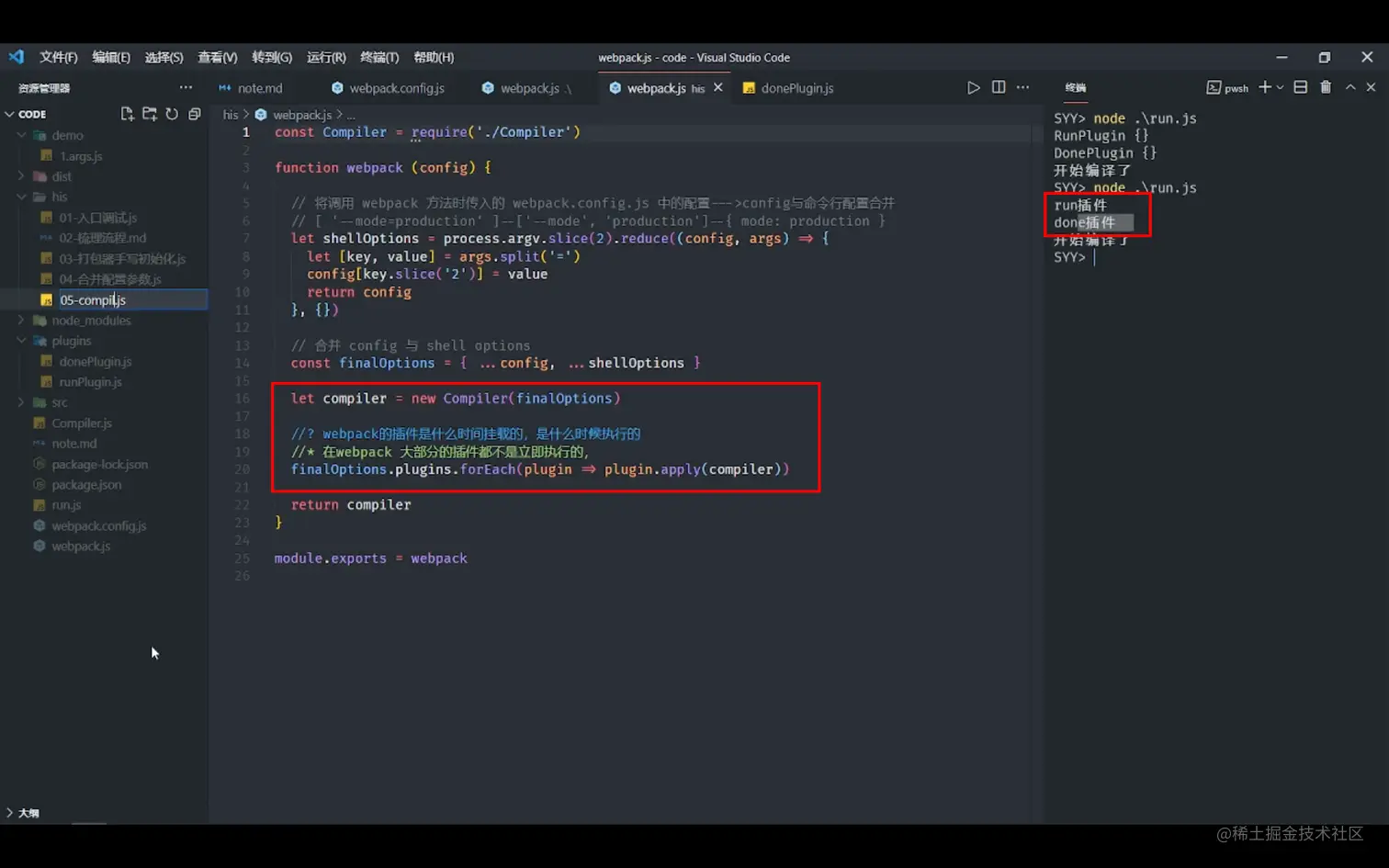Split the editor to the right
This screenshot has width=1389, height=868.
tap(999, 87)
